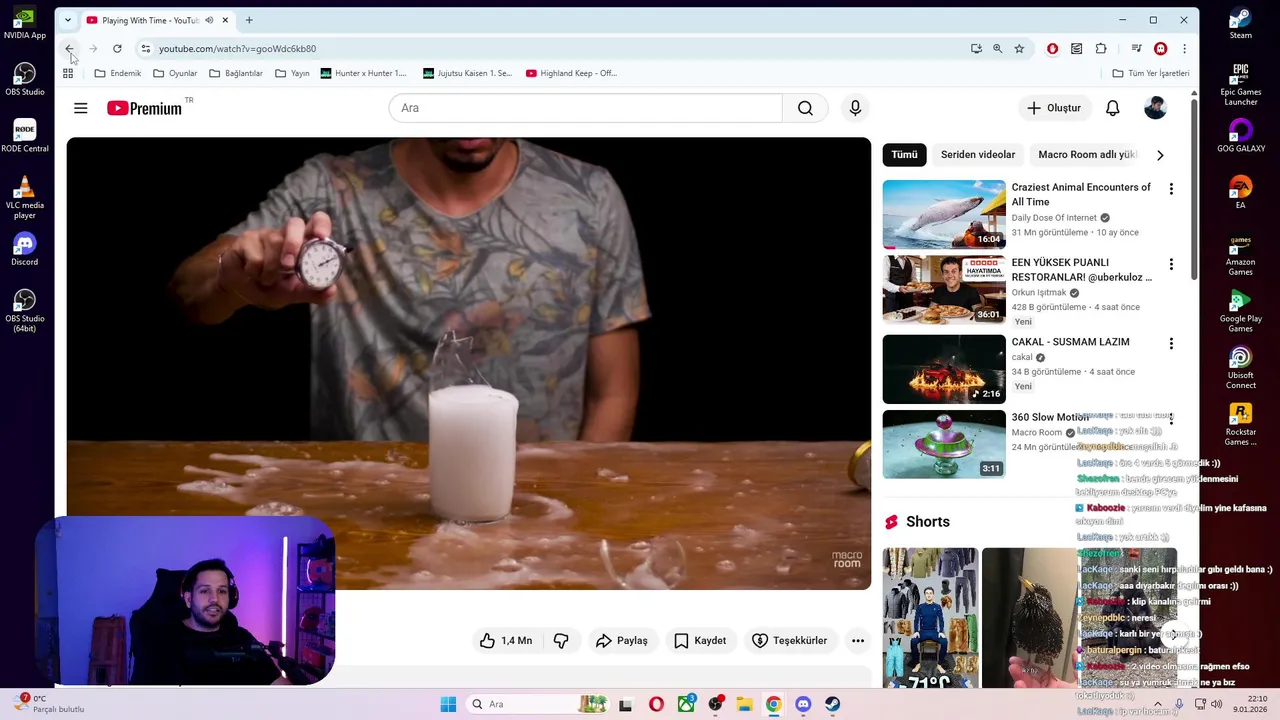This screenshot has height=720, width=1280.
Task: Click the Teşekkürler button
Action: click(790, 641)
